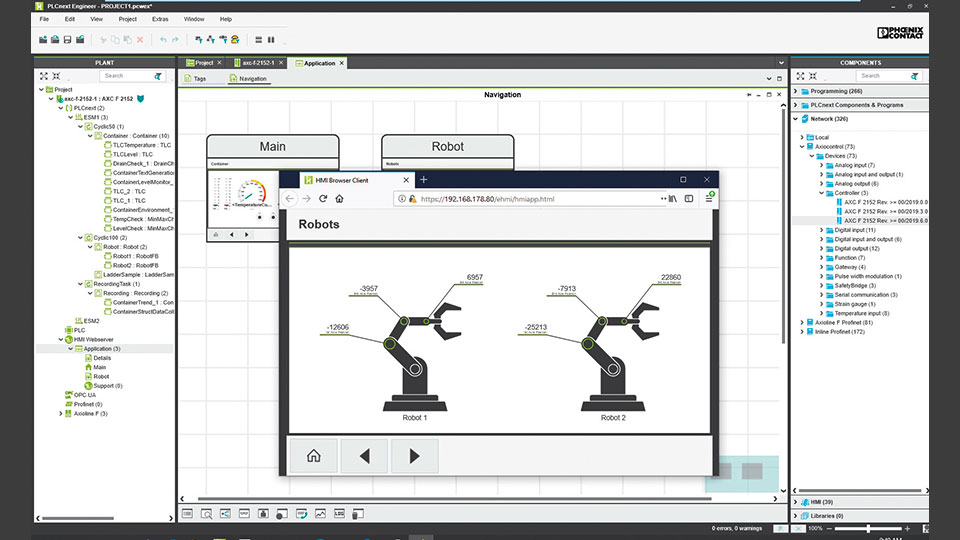Expand the Programming (266) section
Viewport: 960px width, 540px height.
tap(796, 91)
